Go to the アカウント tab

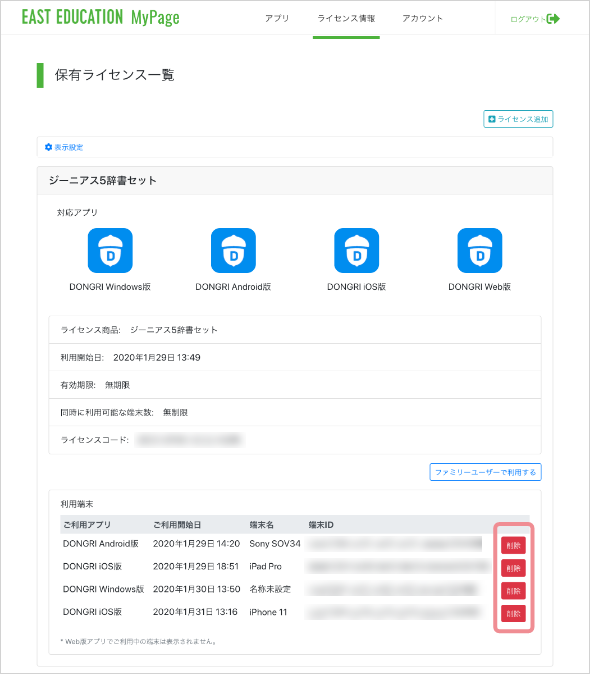click(422, 18)
